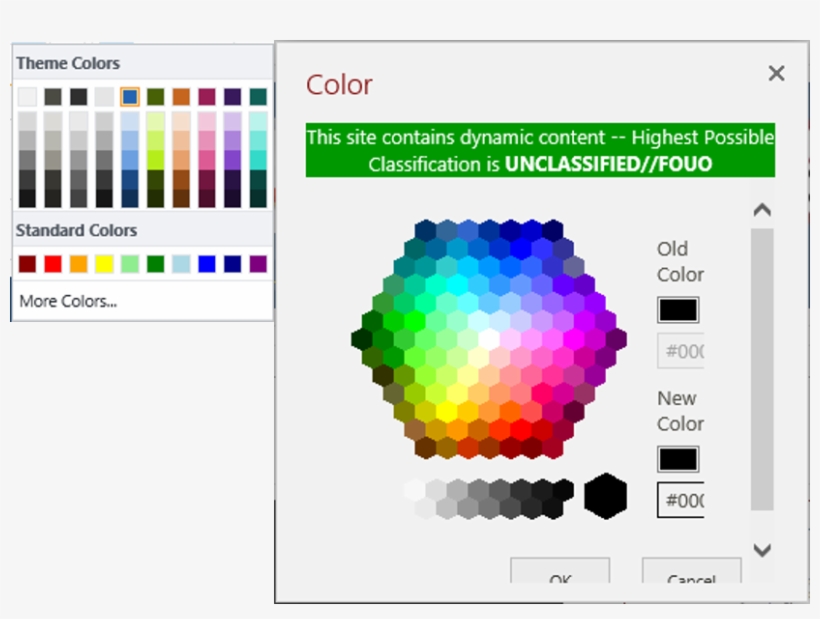
Task: Pick the white center hexagon in color wheel
Action: tap(489, 339)
